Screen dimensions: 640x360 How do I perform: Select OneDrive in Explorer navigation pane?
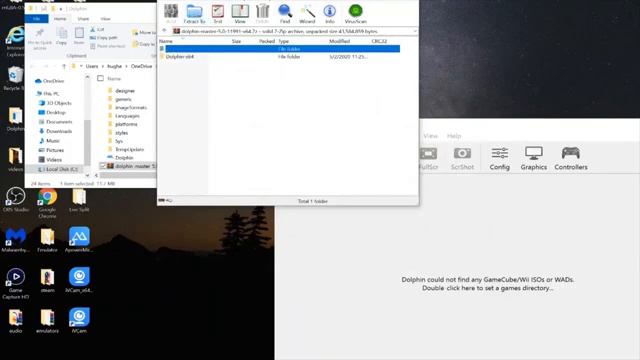point(50,81)
